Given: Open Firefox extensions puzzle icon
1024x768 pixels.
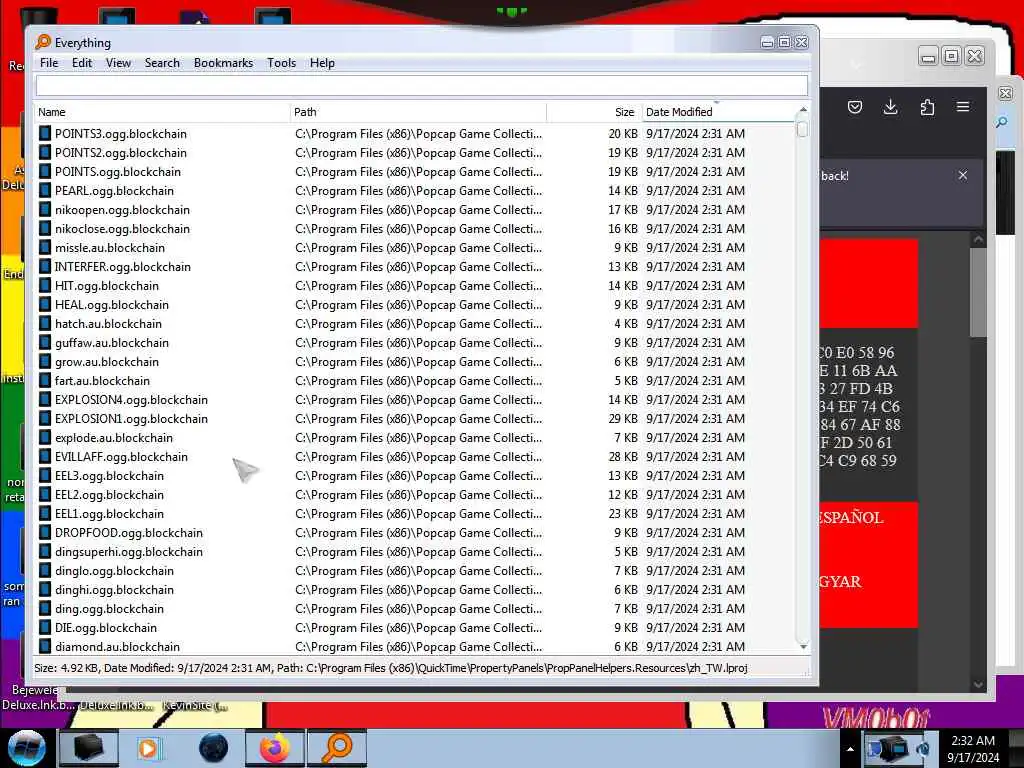Looking at the screenshot, I should (927, 107).
